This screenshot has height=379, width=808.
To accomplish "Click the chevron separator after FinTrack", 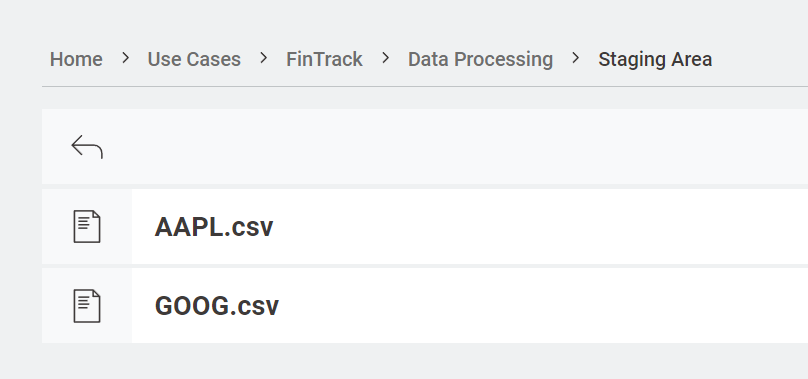I will point(385,58).
